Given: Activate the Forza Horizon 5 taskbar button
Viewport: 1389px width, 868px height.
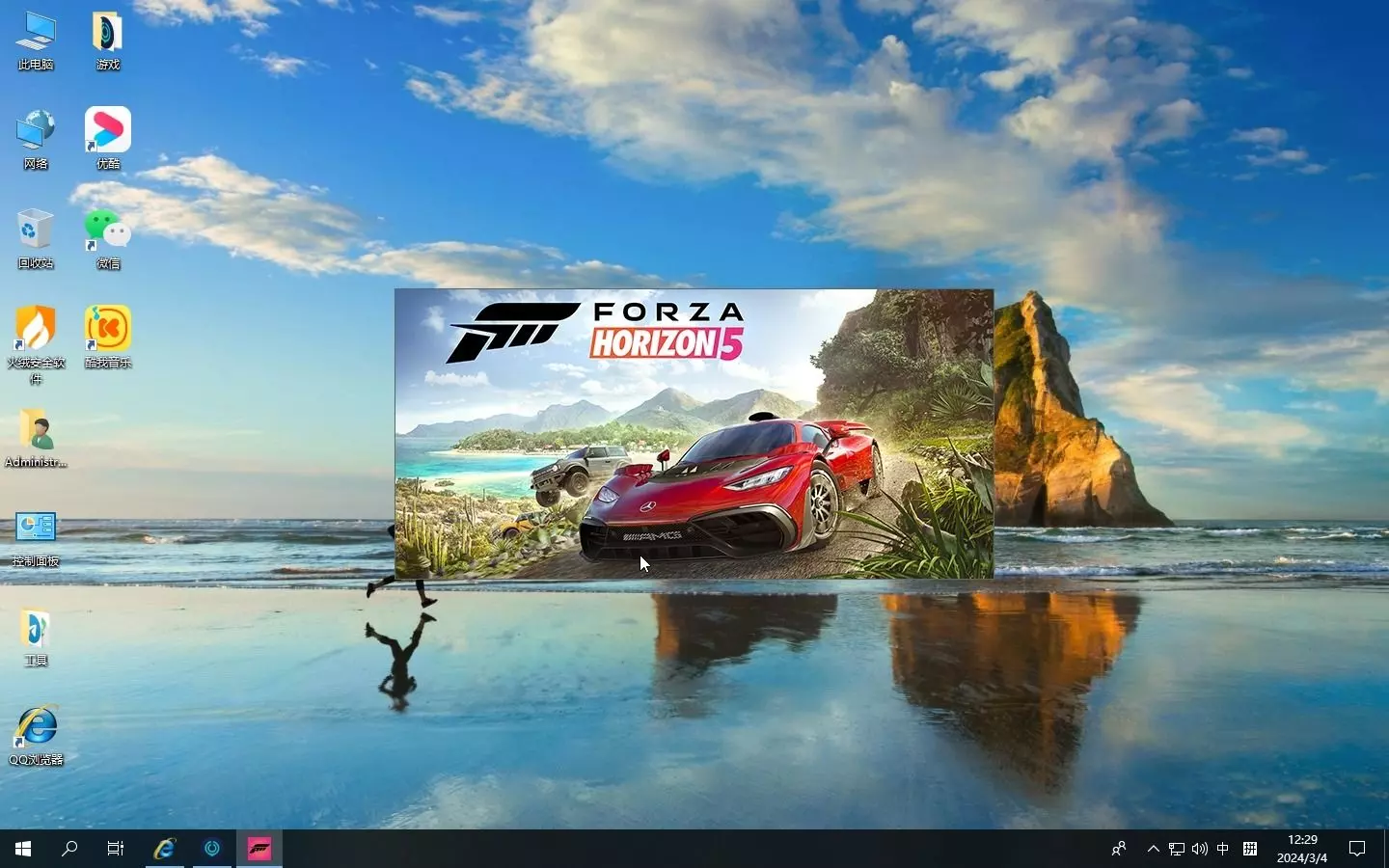Looking at the screenshot, I should point(259,849).
